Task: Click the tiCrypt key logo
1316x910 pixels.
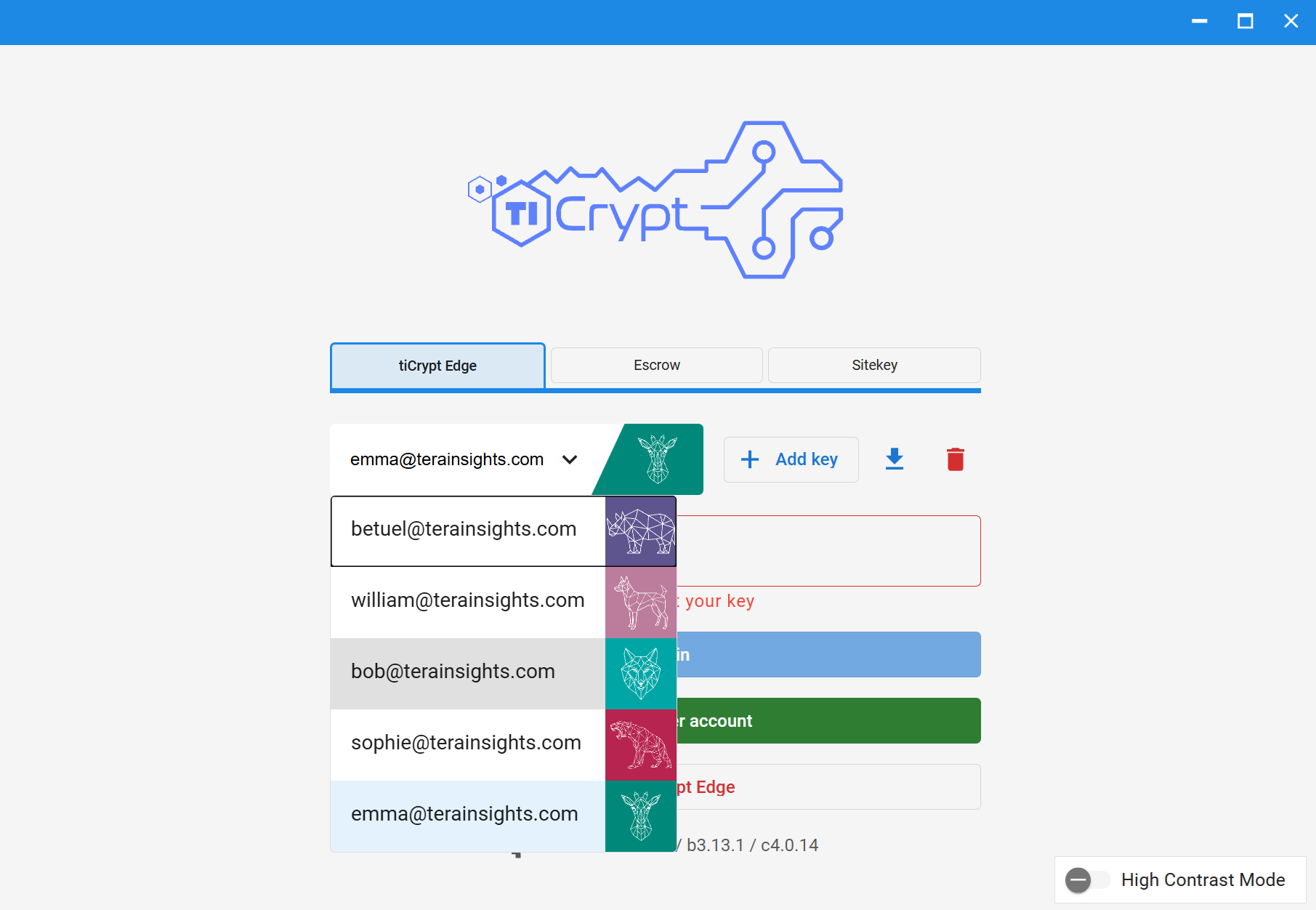Action: [x=655, y=200]
